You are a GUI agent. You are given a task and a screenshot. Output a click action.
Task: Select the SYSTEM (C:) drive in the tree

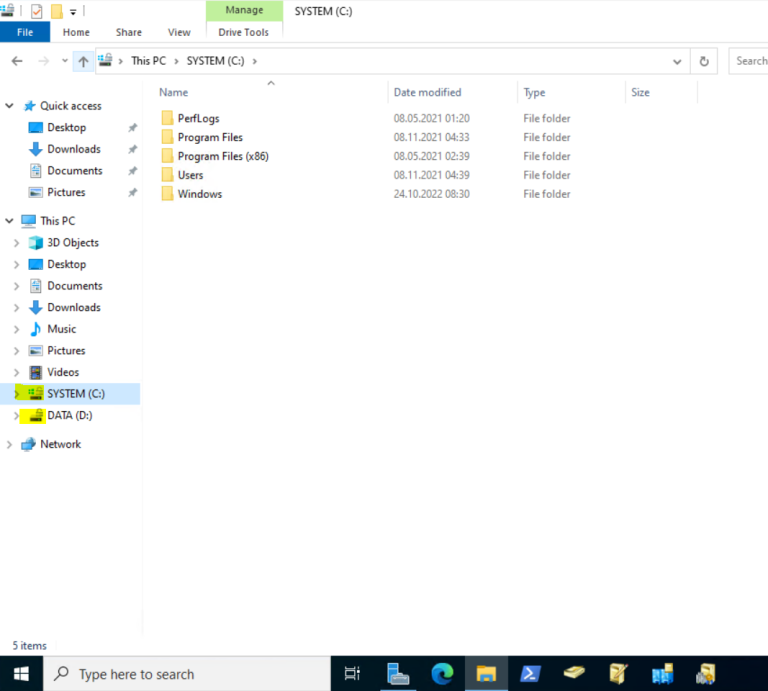pyautogui.click(x=76, y=394)
